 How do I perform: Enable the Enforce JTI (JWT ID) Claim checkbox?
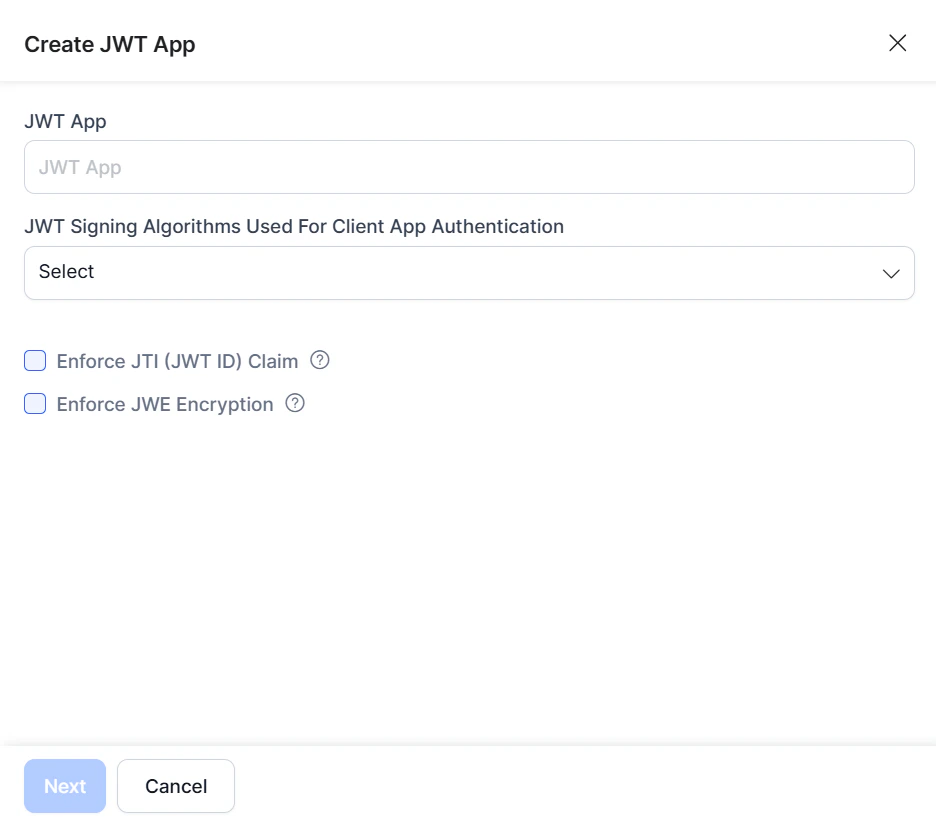(x=35, y=360)
